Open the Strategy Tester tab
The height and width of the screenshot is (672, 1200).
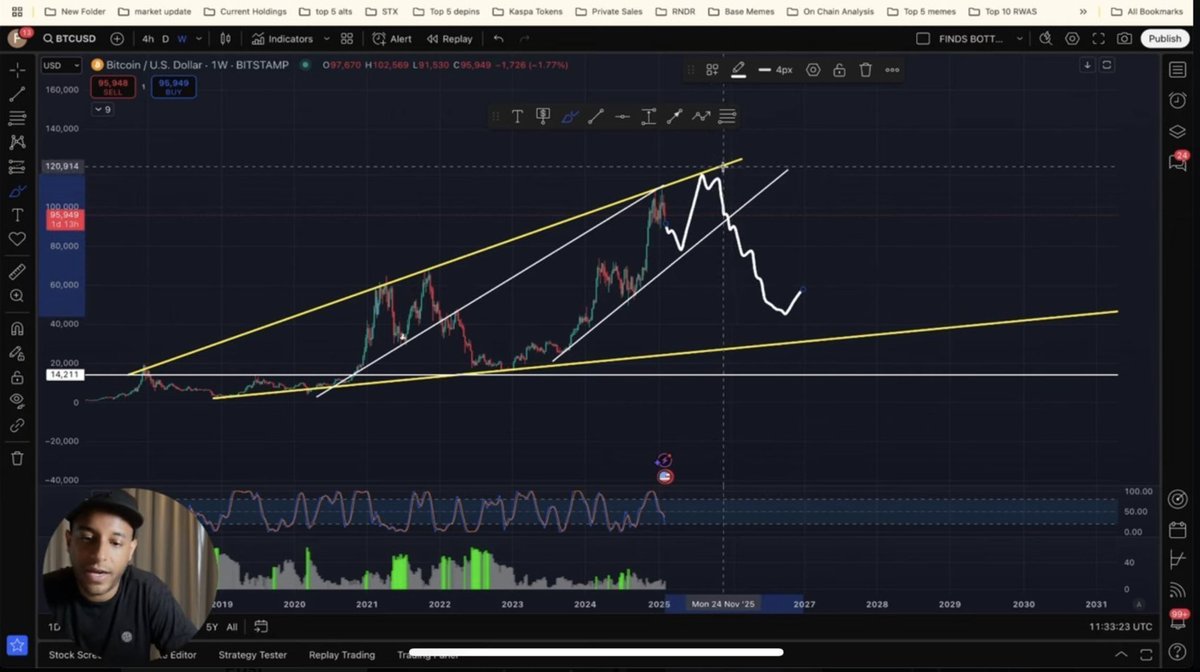click(x=252, y=655)
